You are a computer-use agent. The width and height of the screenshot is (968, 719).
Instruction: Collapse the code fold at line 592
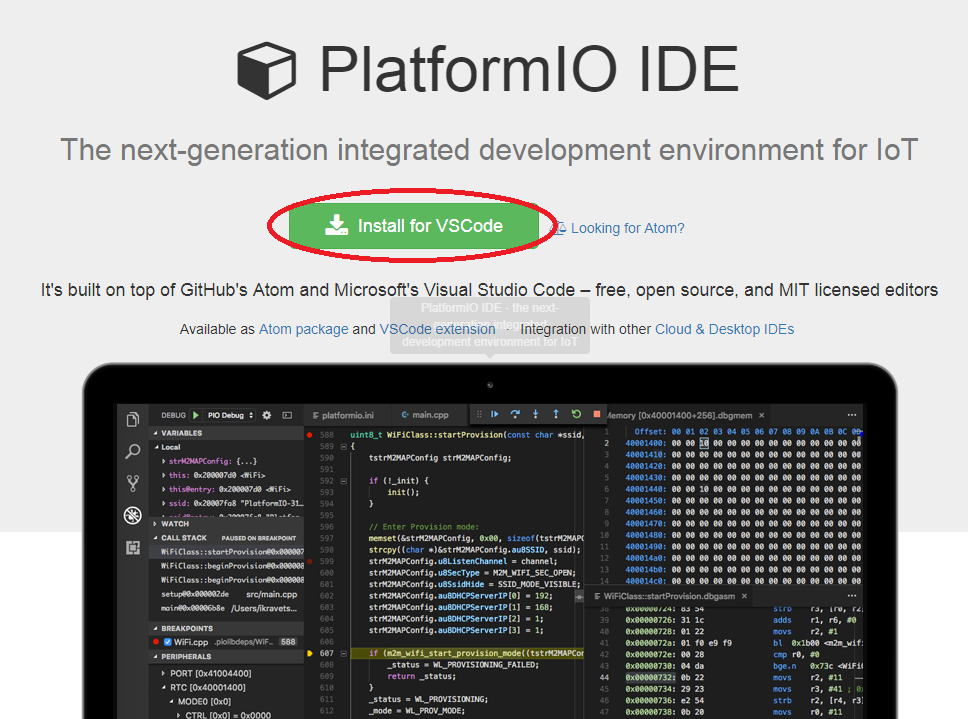[x=344, y=481]
